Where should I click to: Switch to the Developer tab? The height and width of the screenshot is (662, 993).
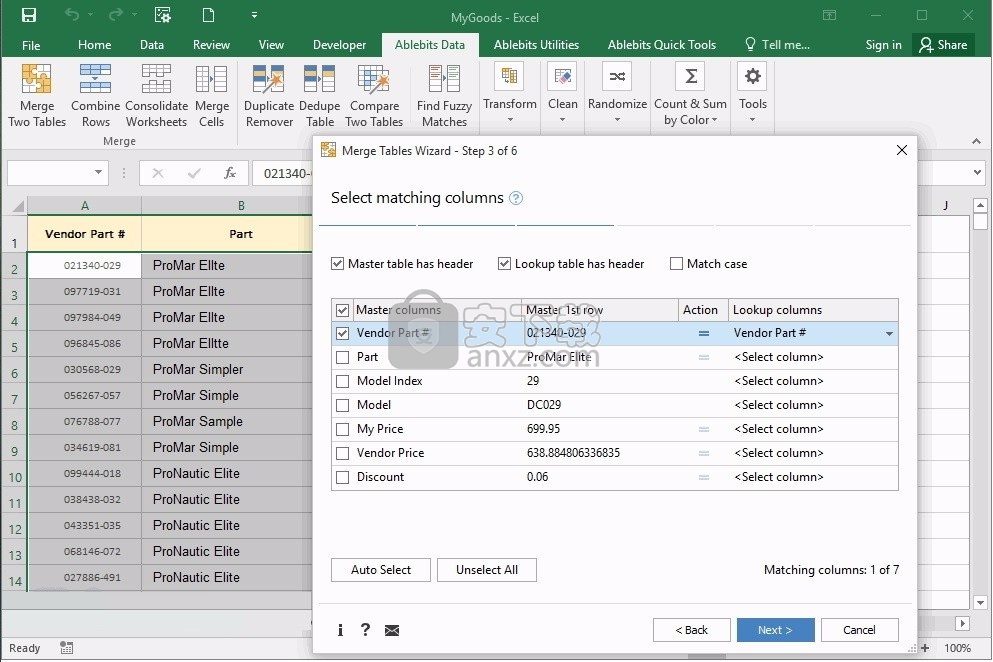coord(339,45)
